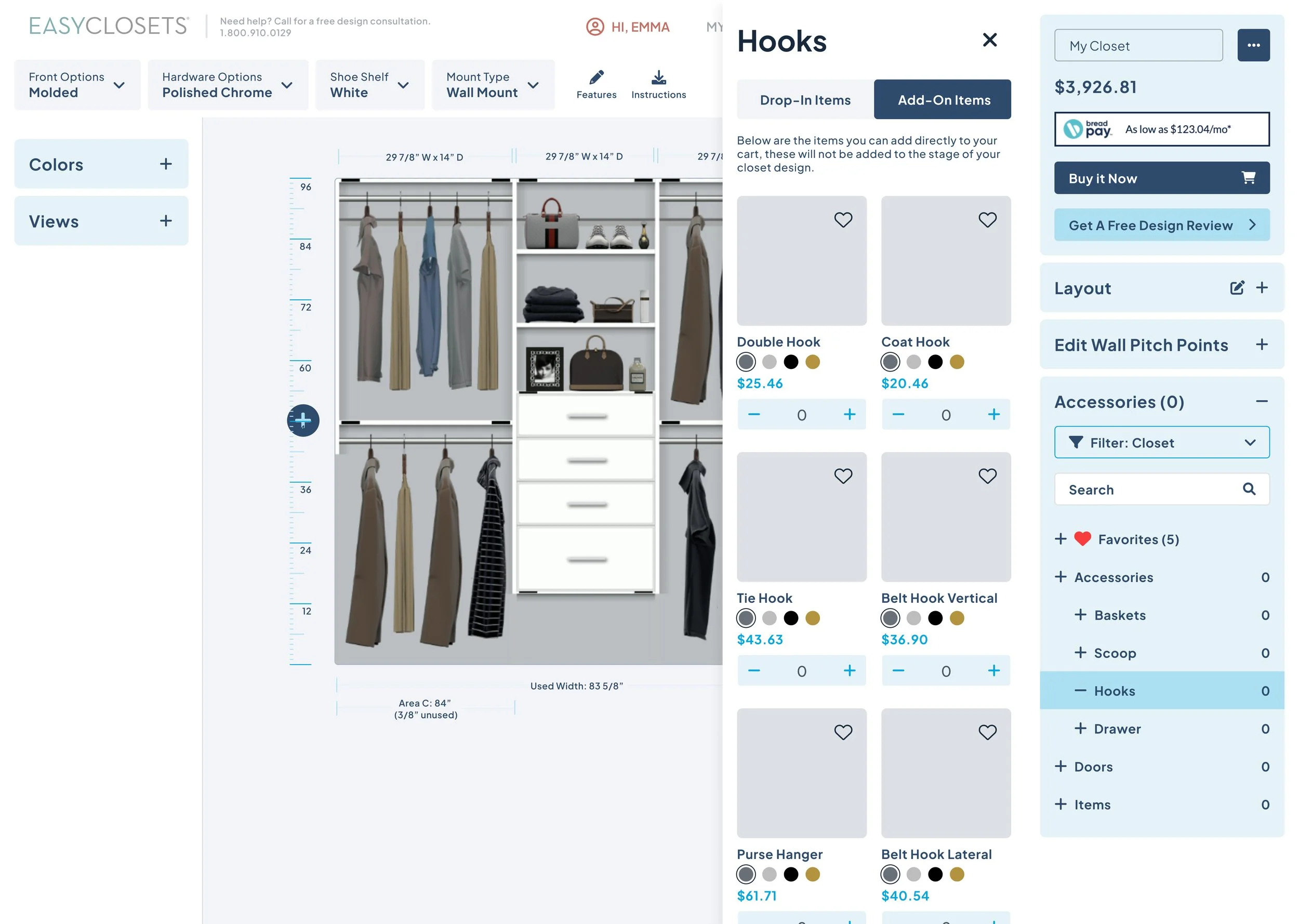Open the Front Options Molded dropdown

pyautogui.click(x=77, y=84)
